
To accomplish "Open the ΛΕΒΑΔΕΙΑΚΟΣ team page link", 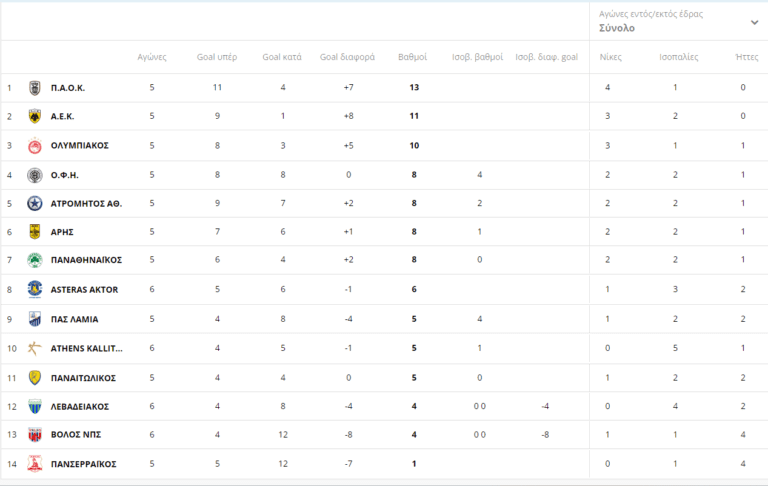I will pyautogui.click(x=80, y=407).
